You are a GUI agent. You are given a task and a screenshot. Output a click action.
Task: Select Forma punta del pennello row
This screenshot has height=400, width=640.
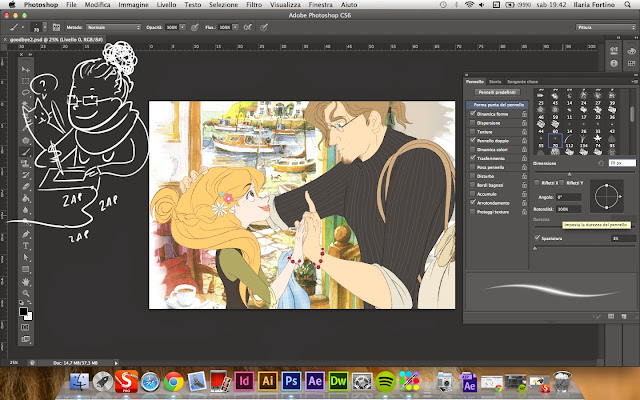497,105
